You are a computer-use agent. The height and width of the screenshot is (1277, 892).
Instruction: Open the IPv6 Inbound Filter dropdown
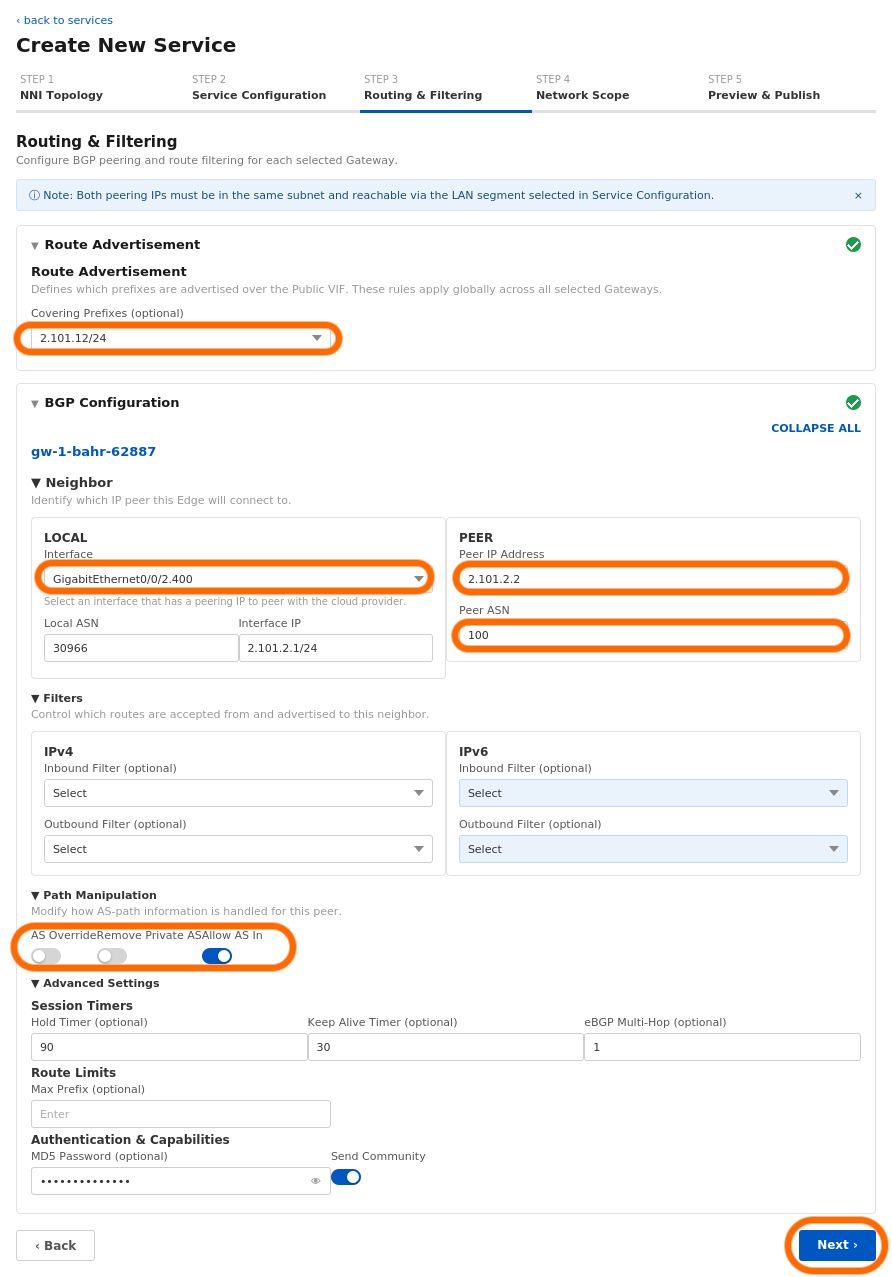click(x=653, y=793)
